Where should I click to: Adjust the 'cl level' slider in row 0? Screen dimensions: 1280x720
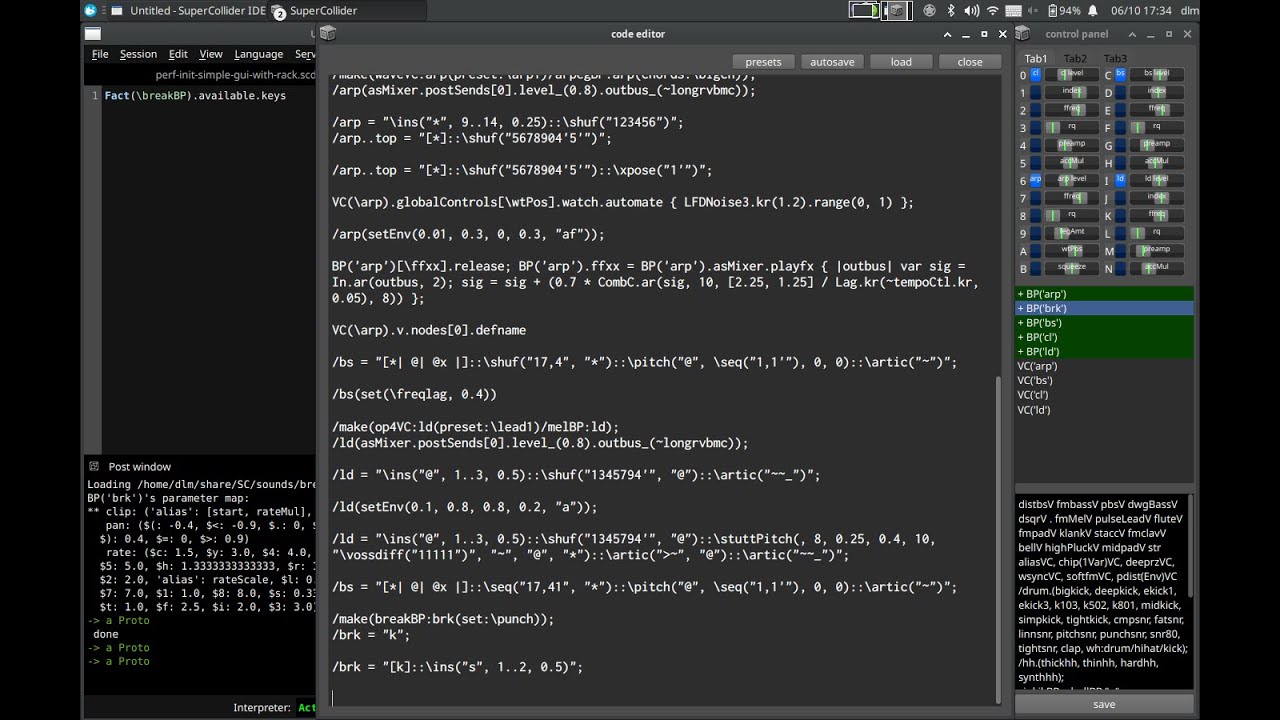[1071, 74]
